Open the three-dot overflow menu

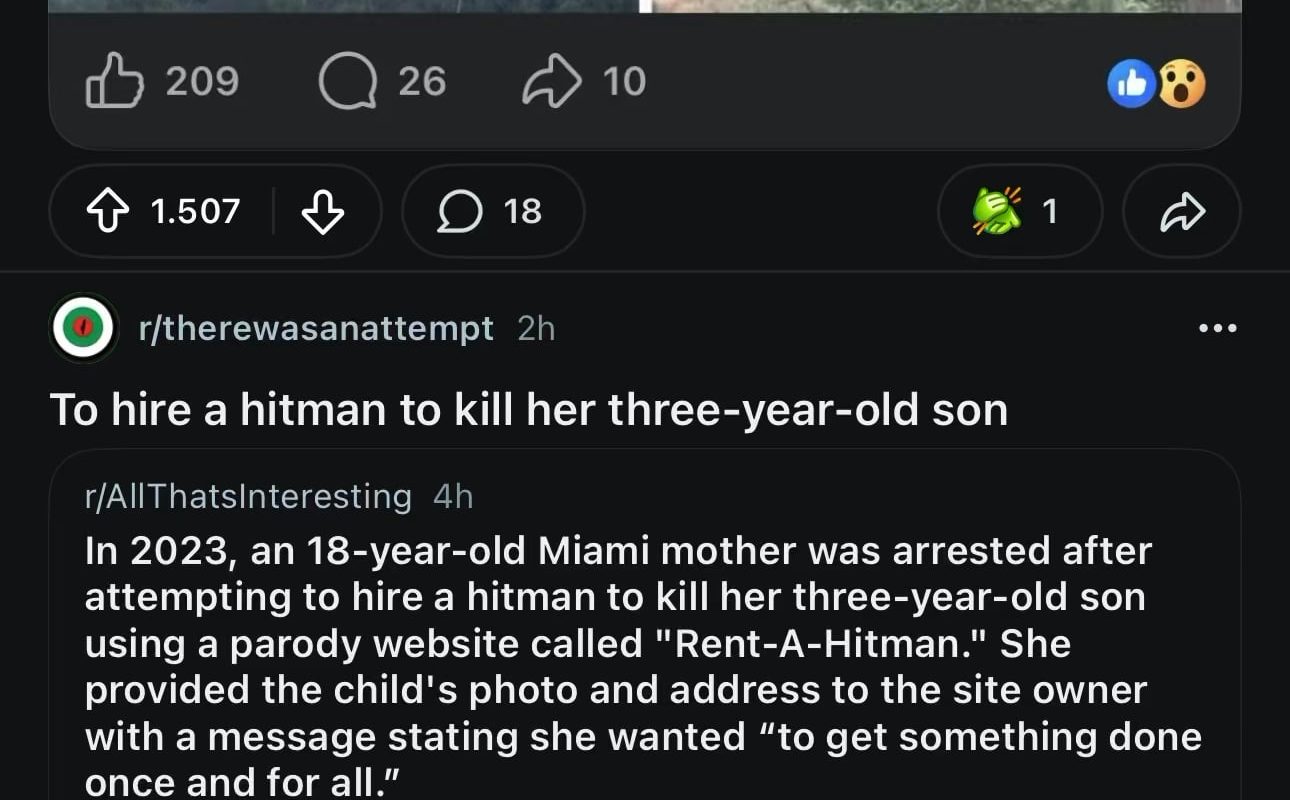tap(1217, 327)
